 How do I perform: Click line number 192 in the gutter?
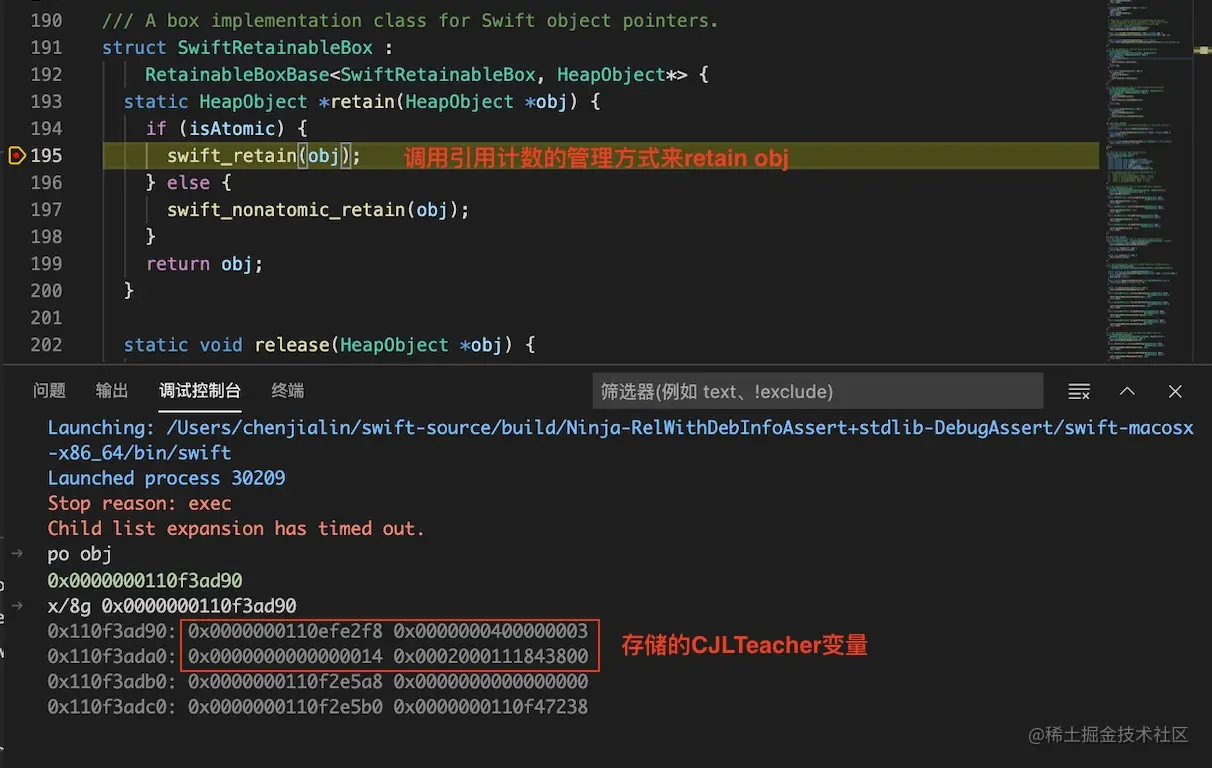point(46,74)
